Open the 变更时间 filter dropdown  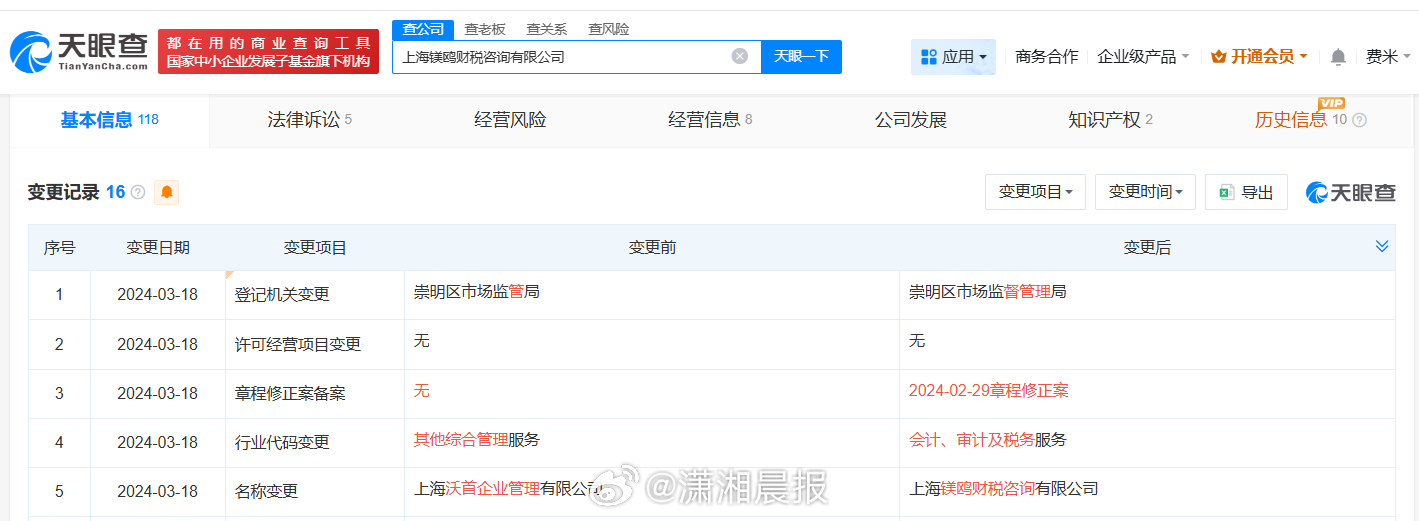[x=1145, y=192]
